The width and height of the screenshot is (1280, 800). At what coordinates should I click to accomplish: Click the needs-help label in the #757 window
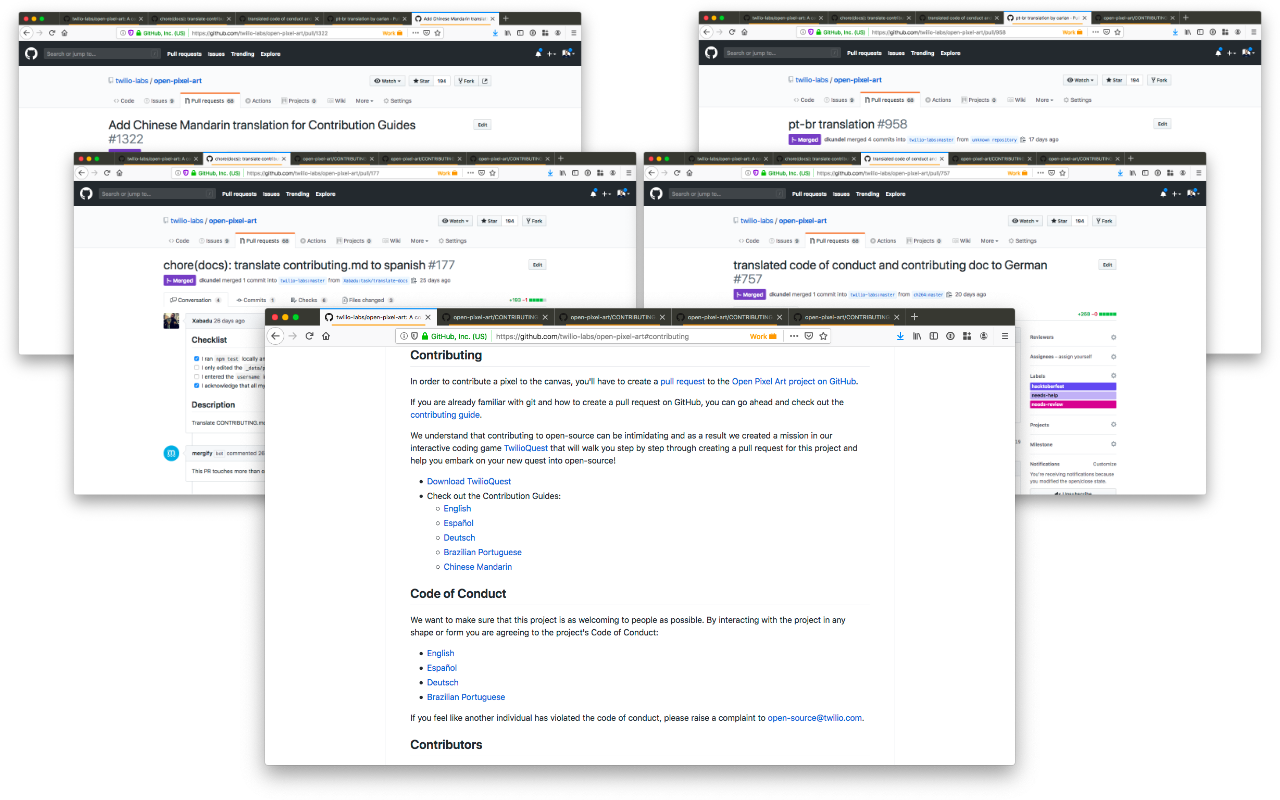tap(1073, 395)
